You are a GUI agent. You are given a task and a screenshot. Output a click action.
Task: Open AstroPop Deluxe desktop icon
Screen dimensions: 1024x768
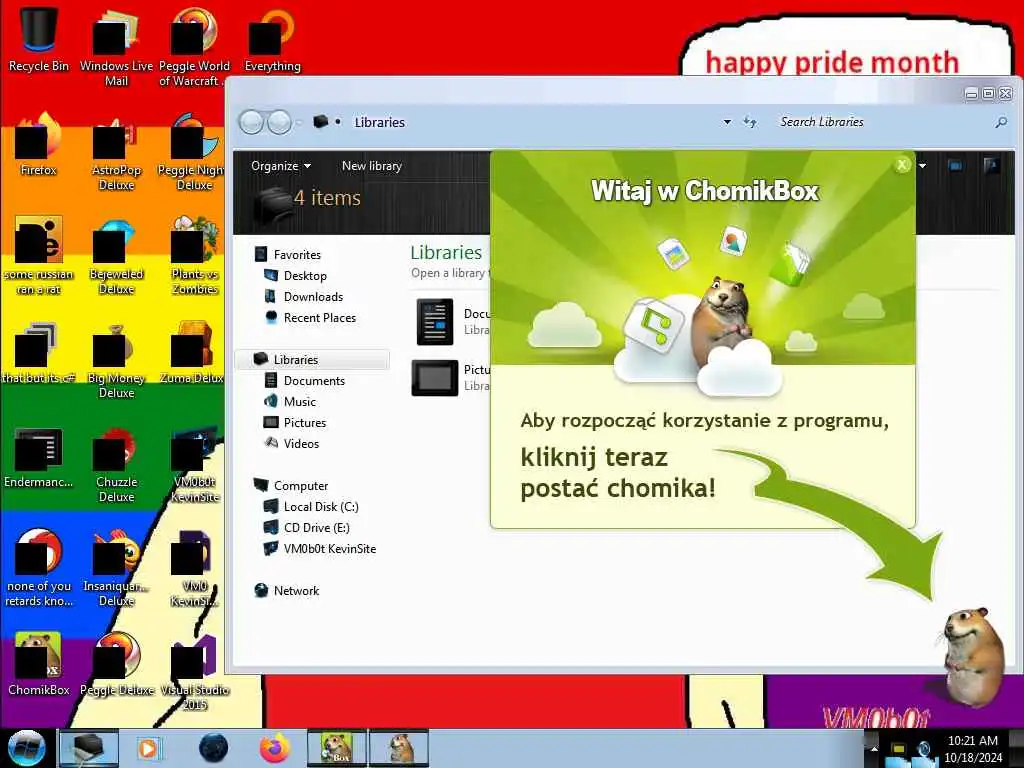[x=116, y=150]
